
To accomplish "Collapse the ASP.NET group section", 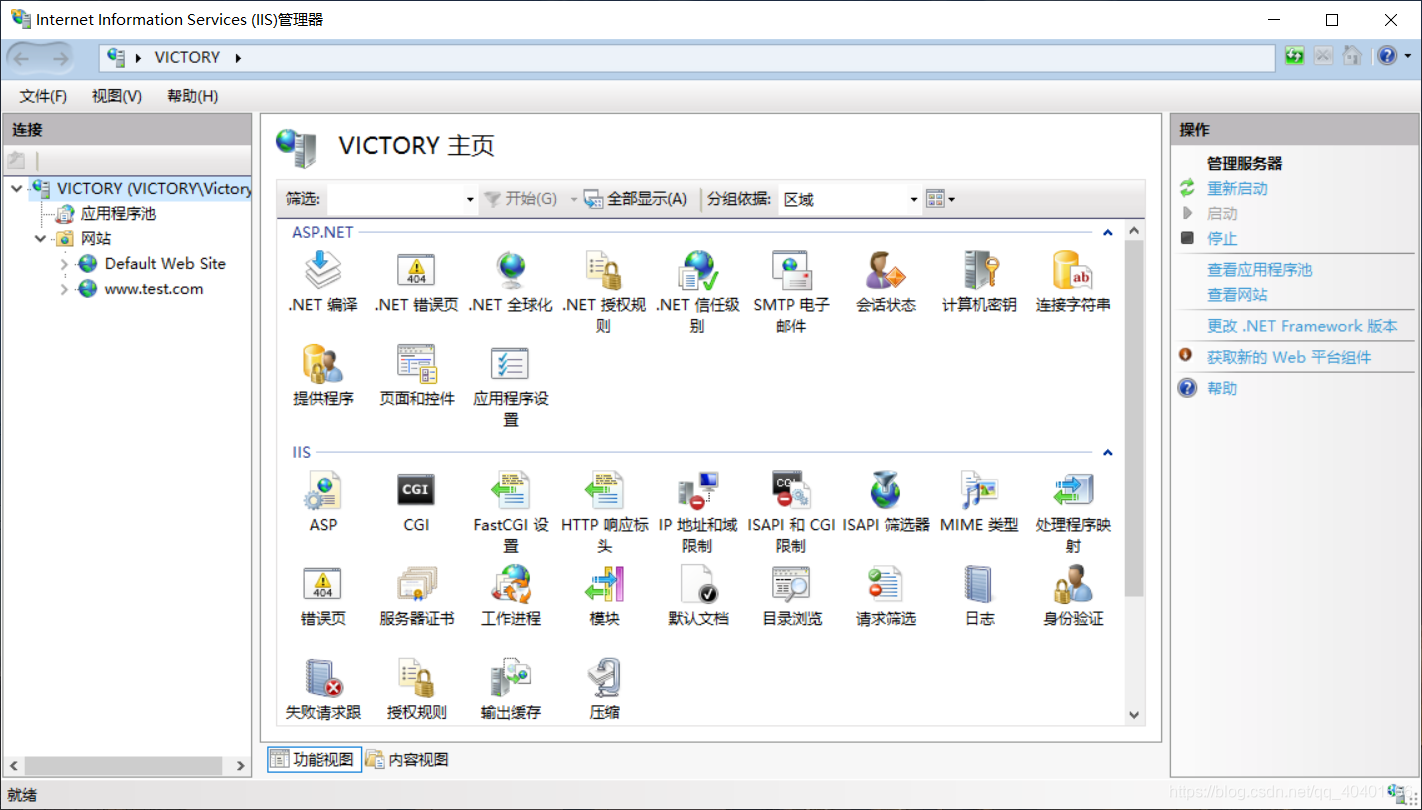I will 1107,232.
